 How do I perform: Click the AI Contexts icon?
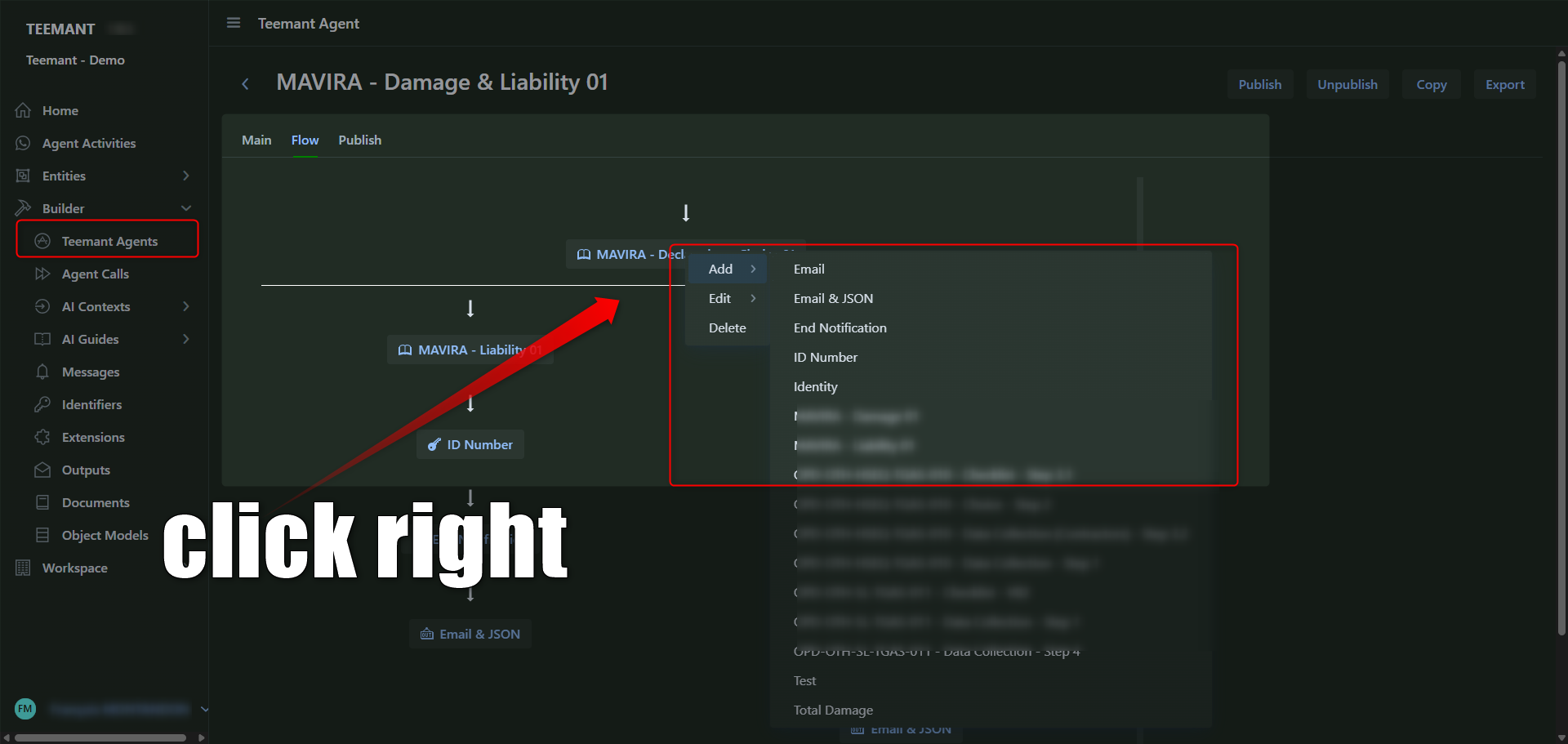tap(42, 306)
